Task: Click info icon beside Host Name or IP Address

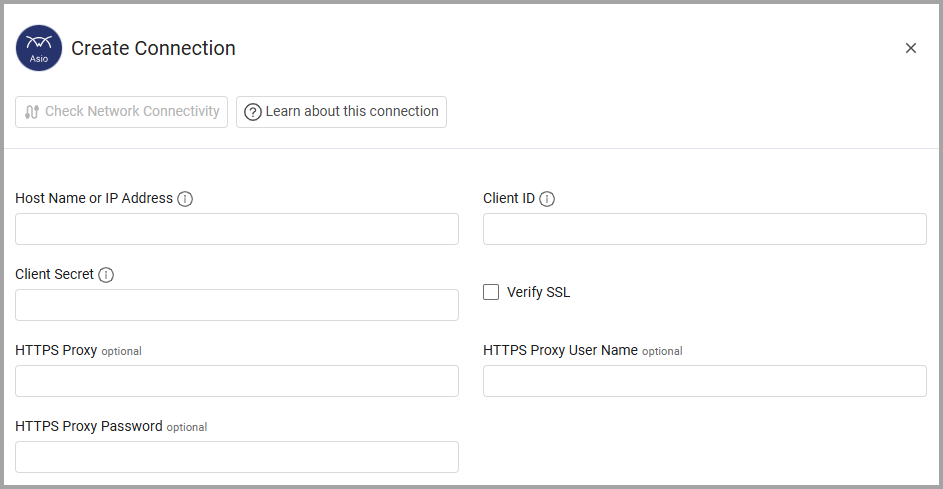Action: pos(185,199)
